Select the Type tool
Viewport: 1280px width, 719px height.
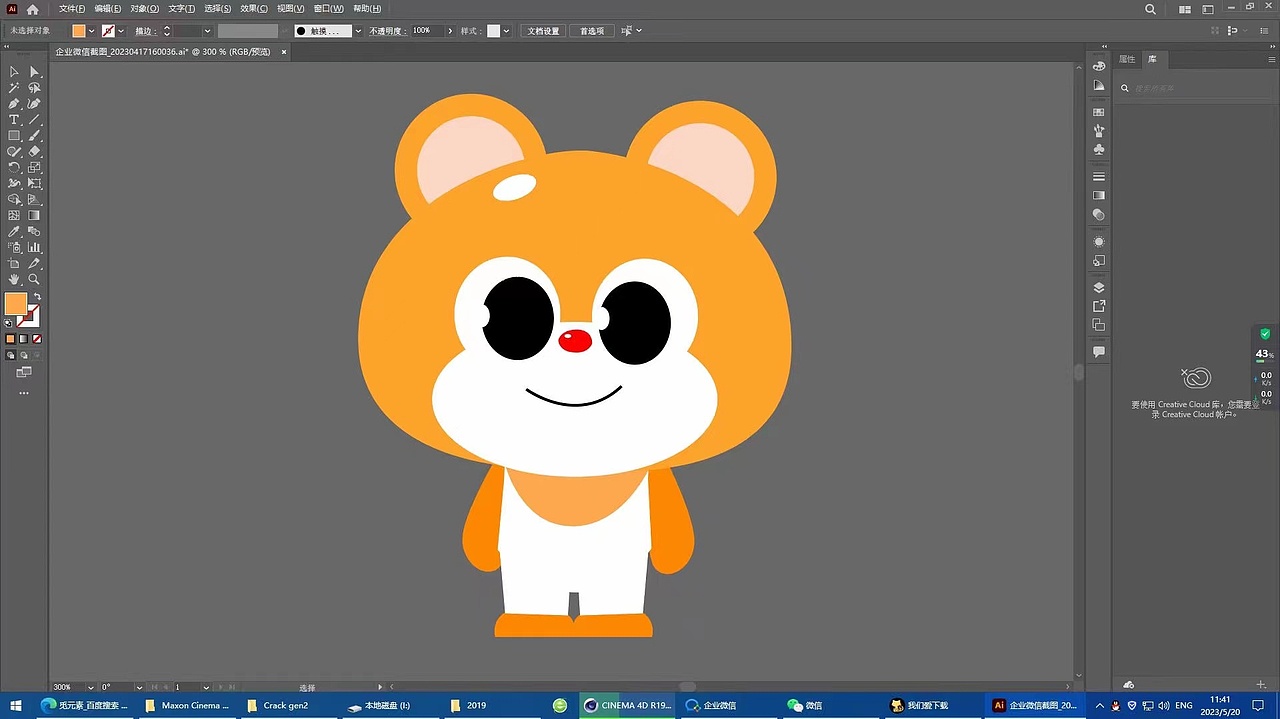tap(14, 119)
